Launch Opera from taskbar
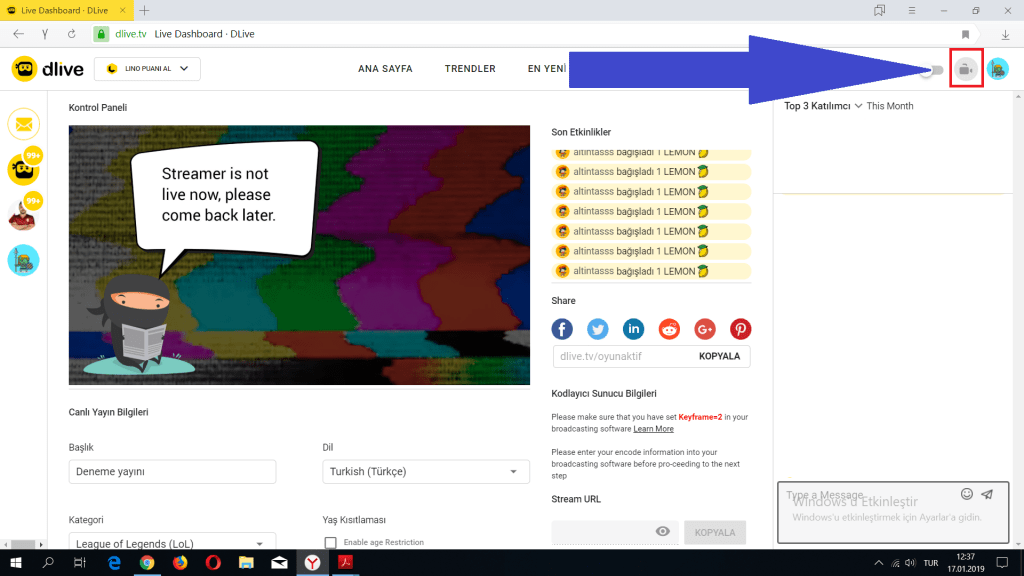1024x576 pixels. 213,562
